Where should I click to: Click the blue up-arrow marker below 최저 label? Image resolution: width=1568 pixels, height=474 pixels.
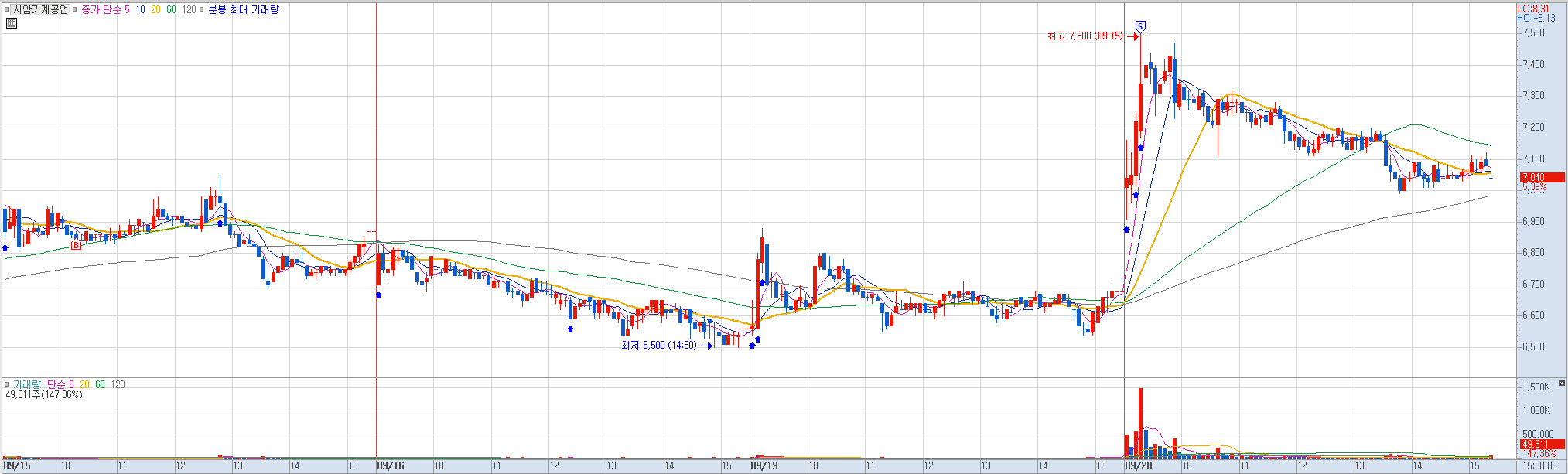tap(752, 346)
